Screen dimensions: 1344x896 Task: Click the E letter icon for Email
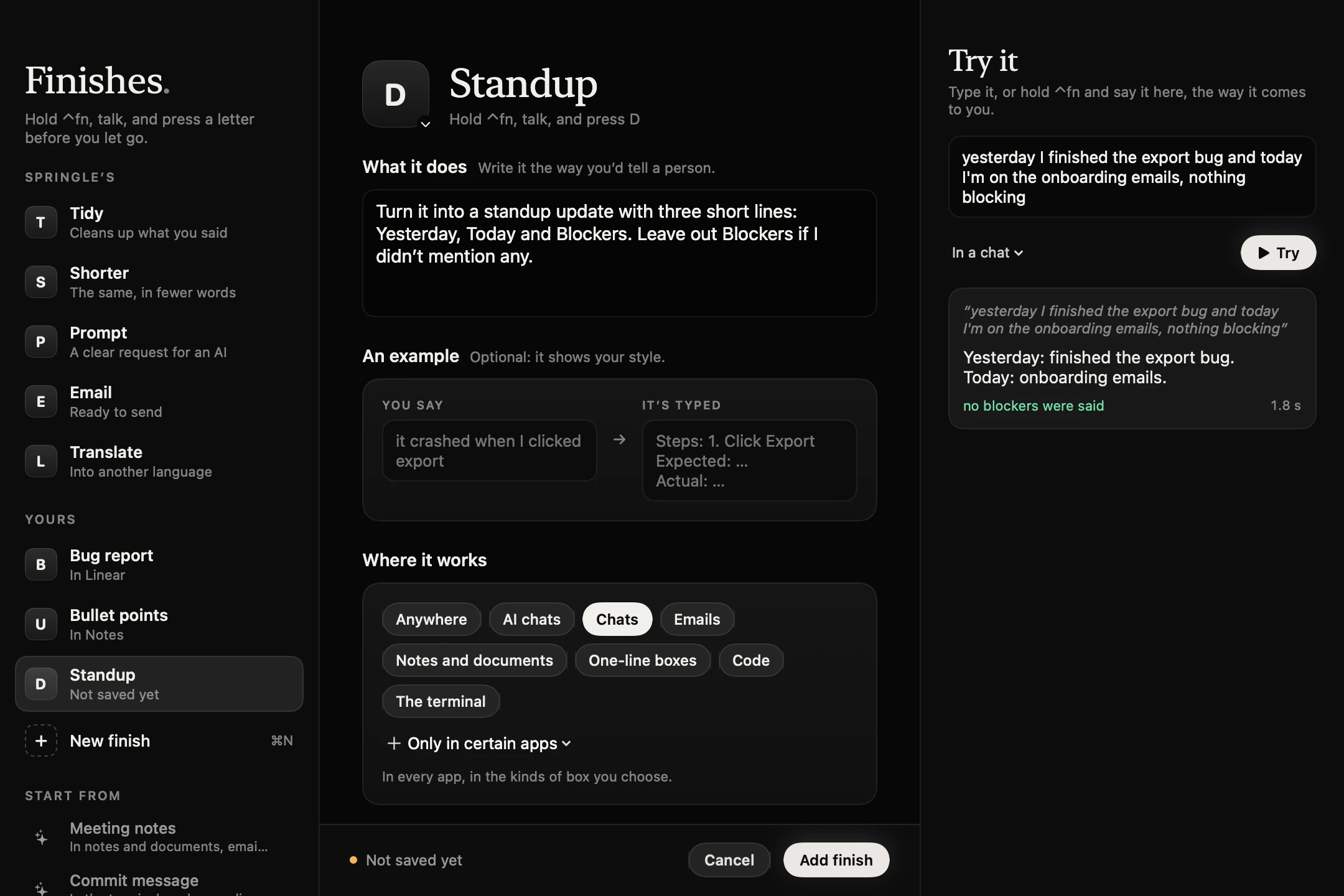pyautogui.click(x=41, y=401)
